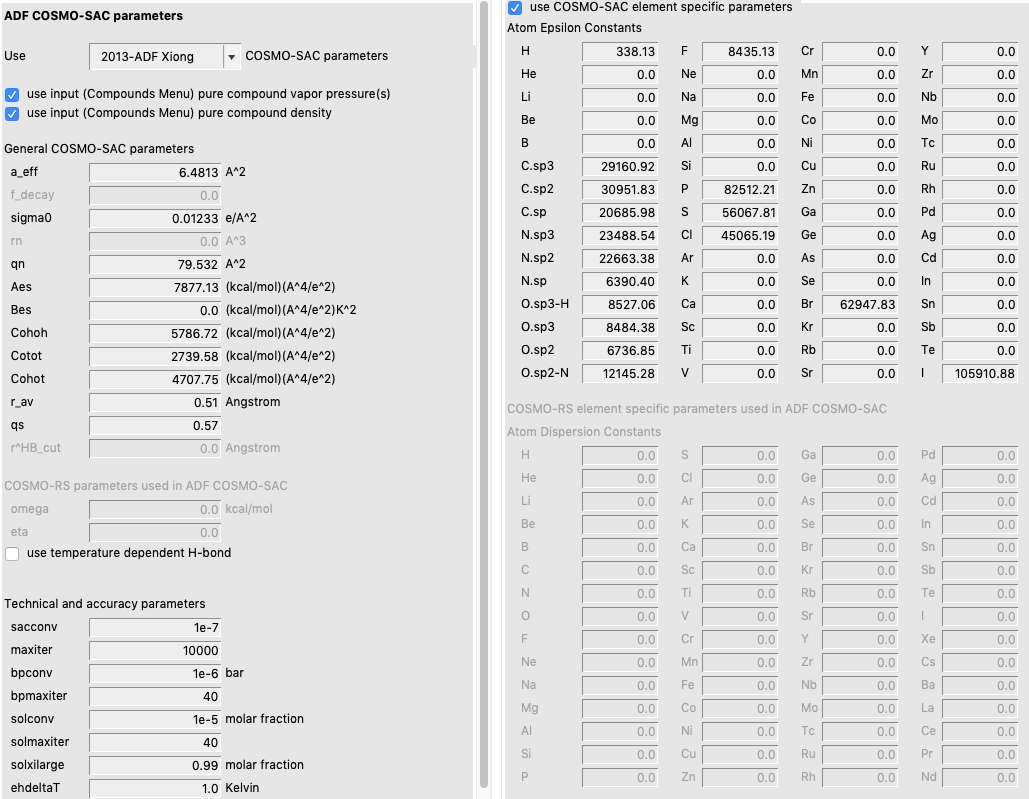Screen dimensions: 1029x799
Task: Click the Bes value field
Action: coord(155,310)
